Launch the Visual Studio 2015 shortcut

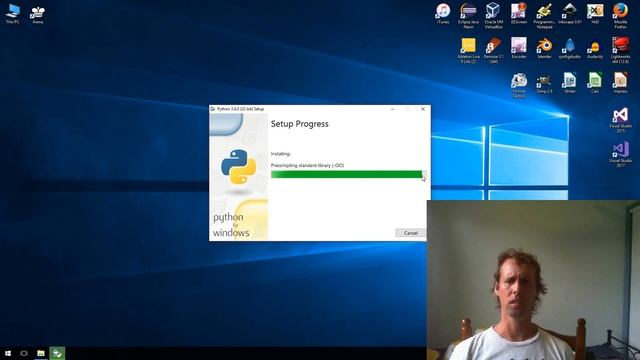[620, 120]
